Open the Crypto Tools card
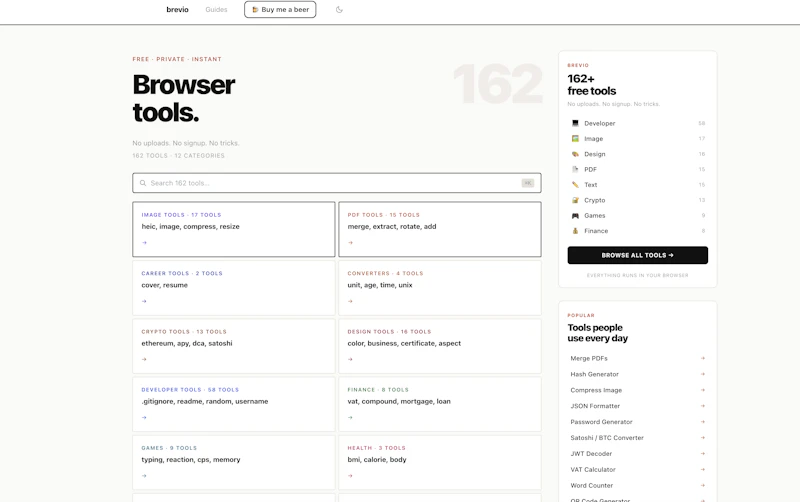800x502 pixels. 234,346
